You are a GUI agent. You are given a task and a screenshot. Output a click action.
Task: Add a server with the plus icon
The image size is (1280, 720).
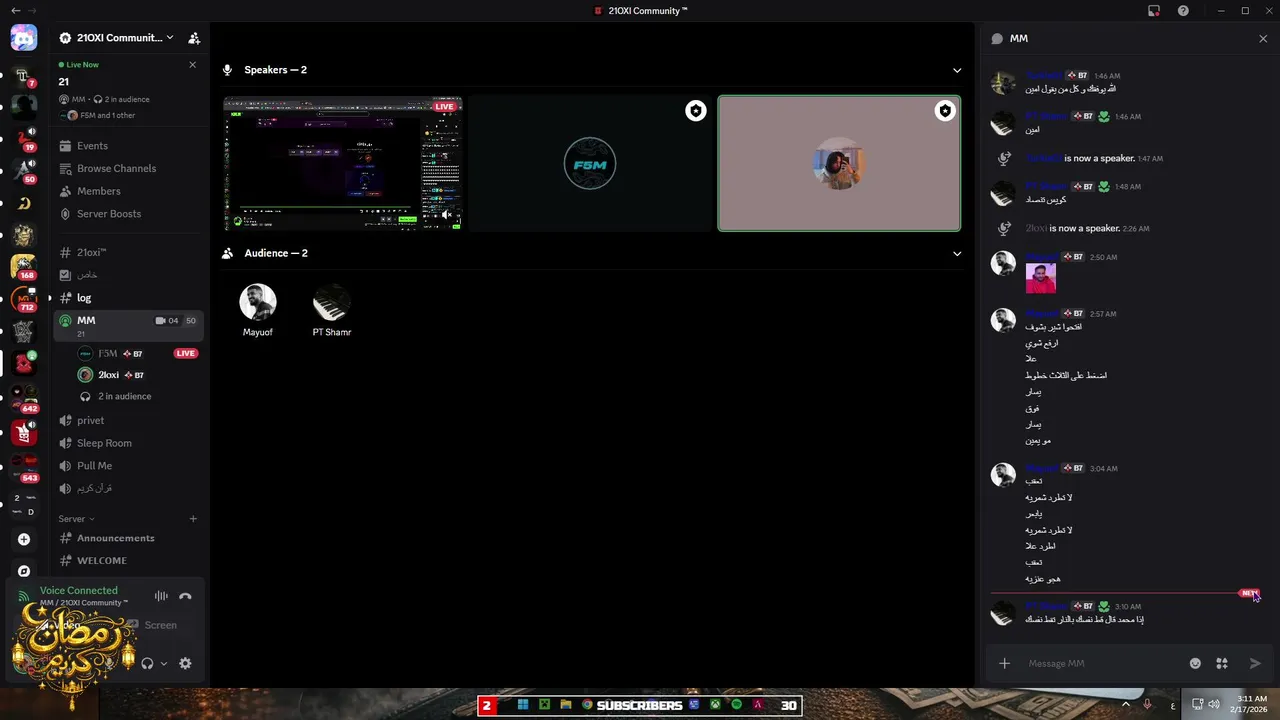point(24,539)
